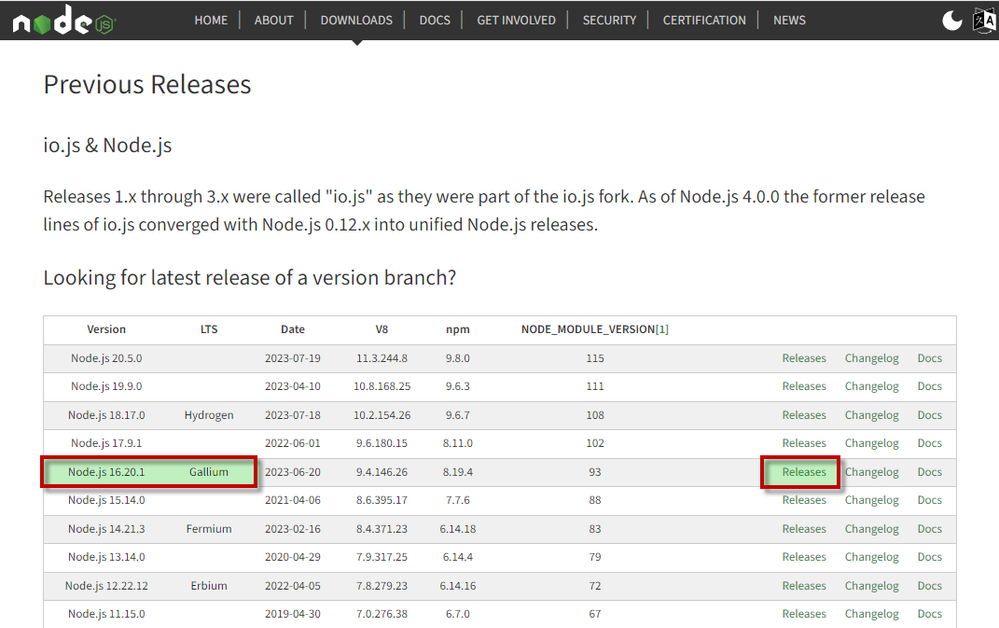This screenshot has height=628, width=999.
Task: Click npm value 8.19.4
Action: pos(457,472)
